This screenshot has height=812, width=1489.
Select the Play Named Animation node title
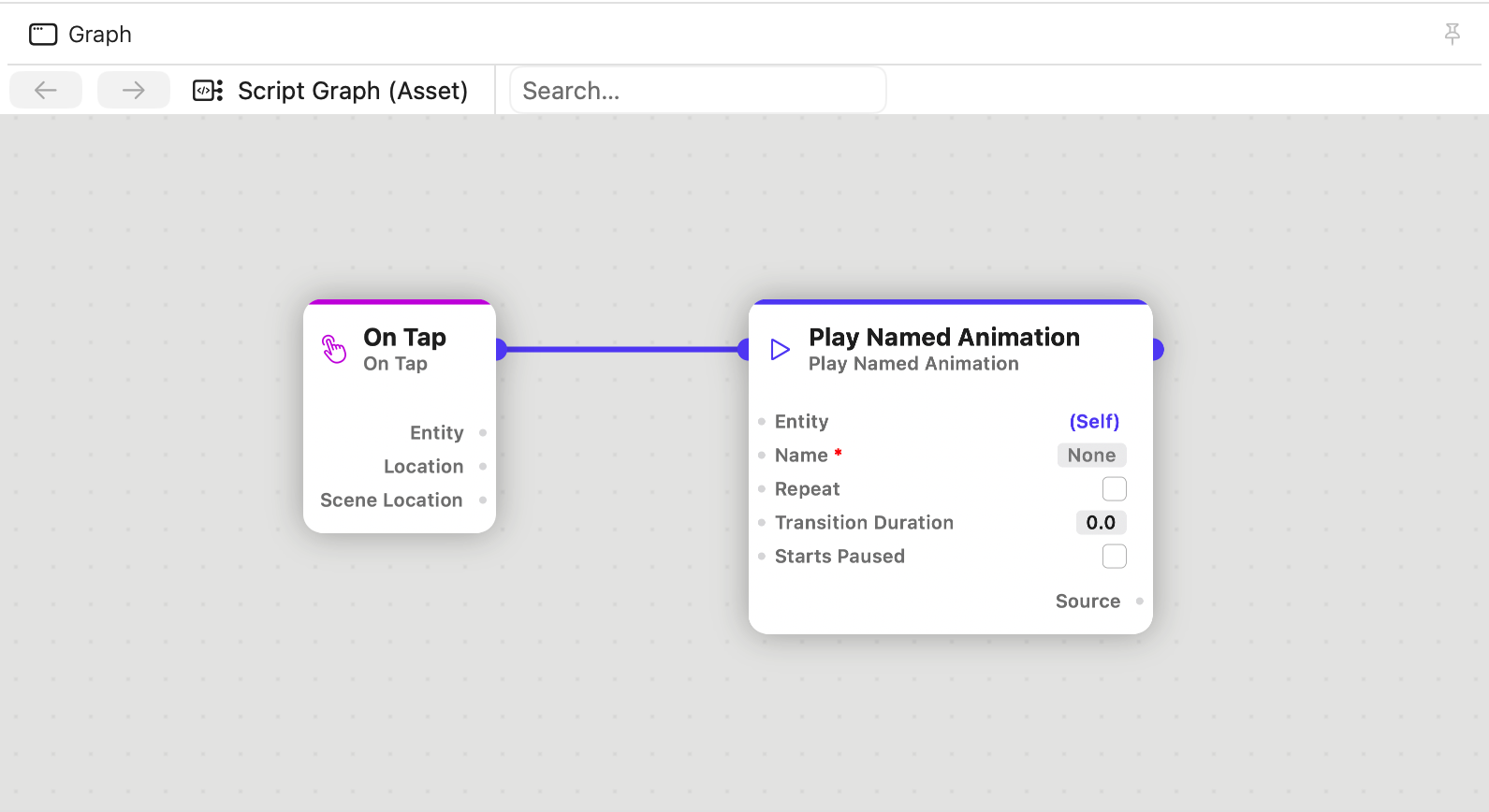[944, 337]
